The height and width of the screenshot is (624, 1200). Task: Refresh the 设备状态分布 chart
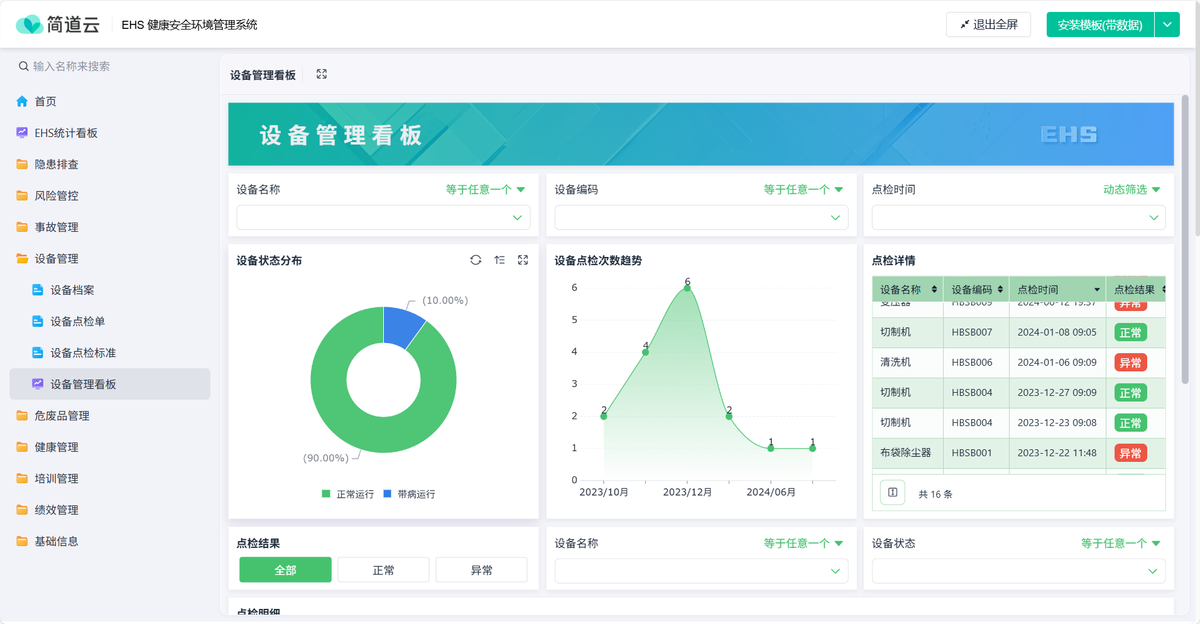476,260
